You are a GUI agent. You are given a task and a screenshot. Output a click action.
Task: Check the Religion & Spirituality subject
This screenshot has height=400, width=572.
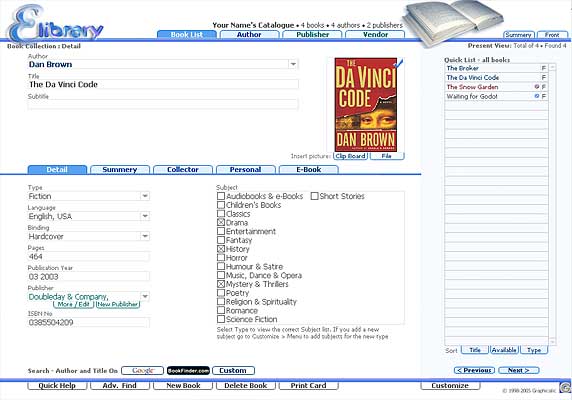point(221,302)
